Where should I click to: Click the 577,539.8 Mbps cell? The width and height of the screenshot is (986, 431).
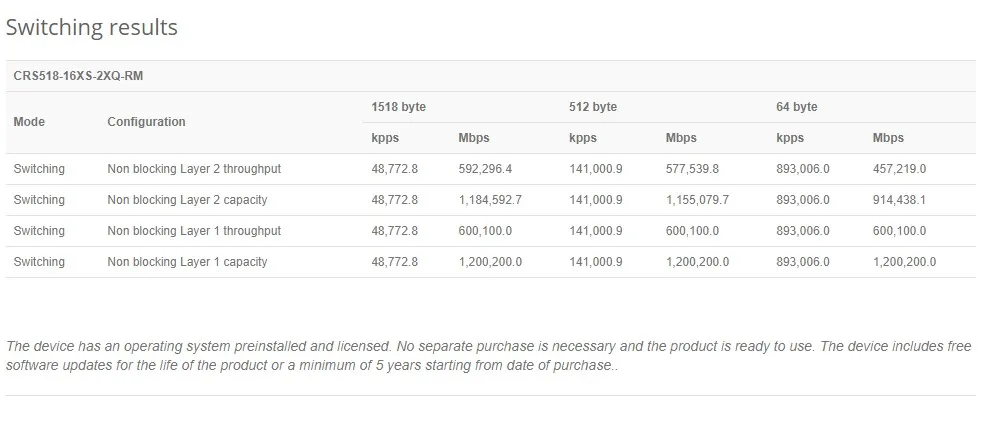pos(692,169)
